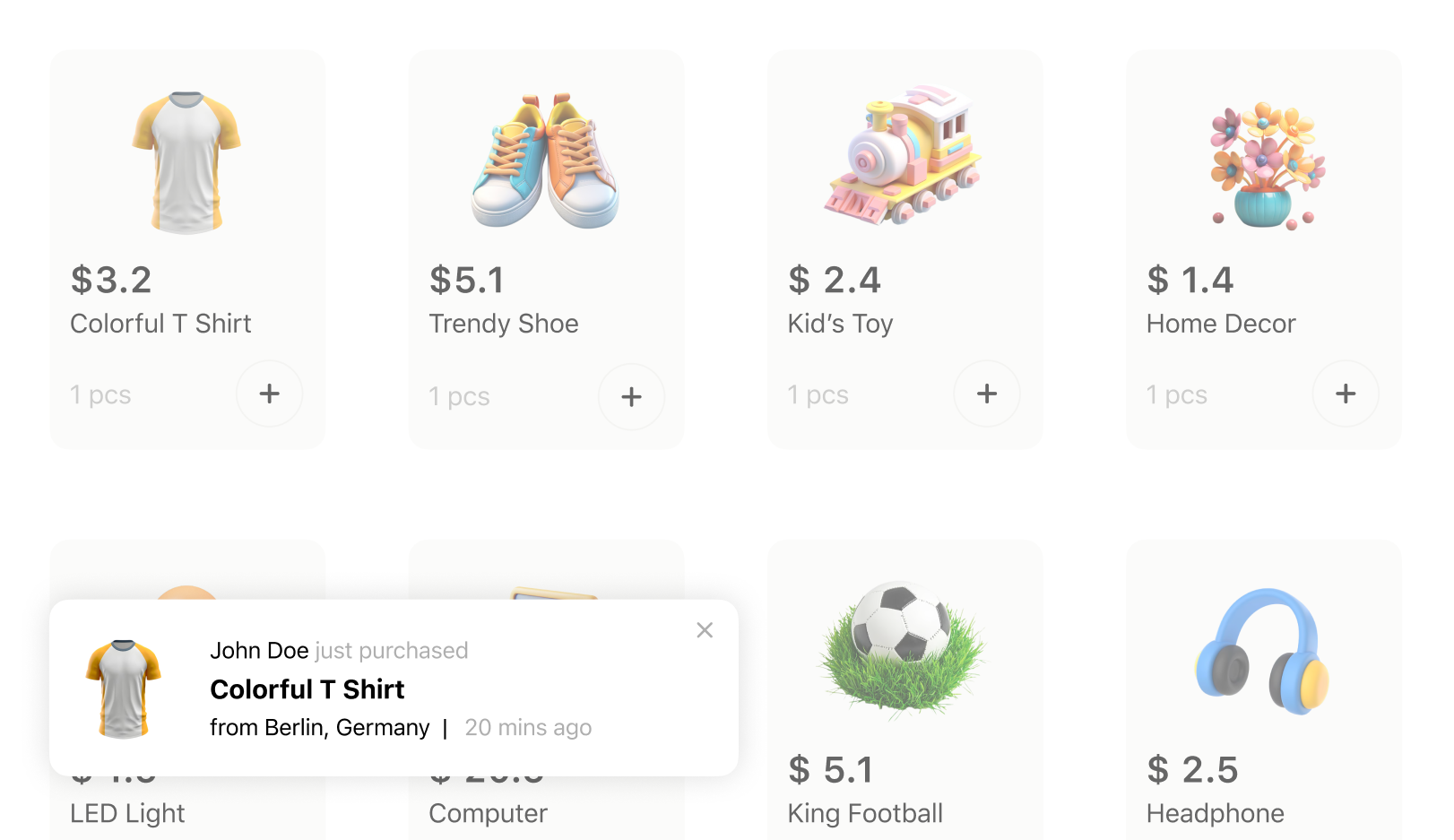1454x840 pixels.
Task: Click plus icon on Kid's Toy card
Action: tap(987, 394)
